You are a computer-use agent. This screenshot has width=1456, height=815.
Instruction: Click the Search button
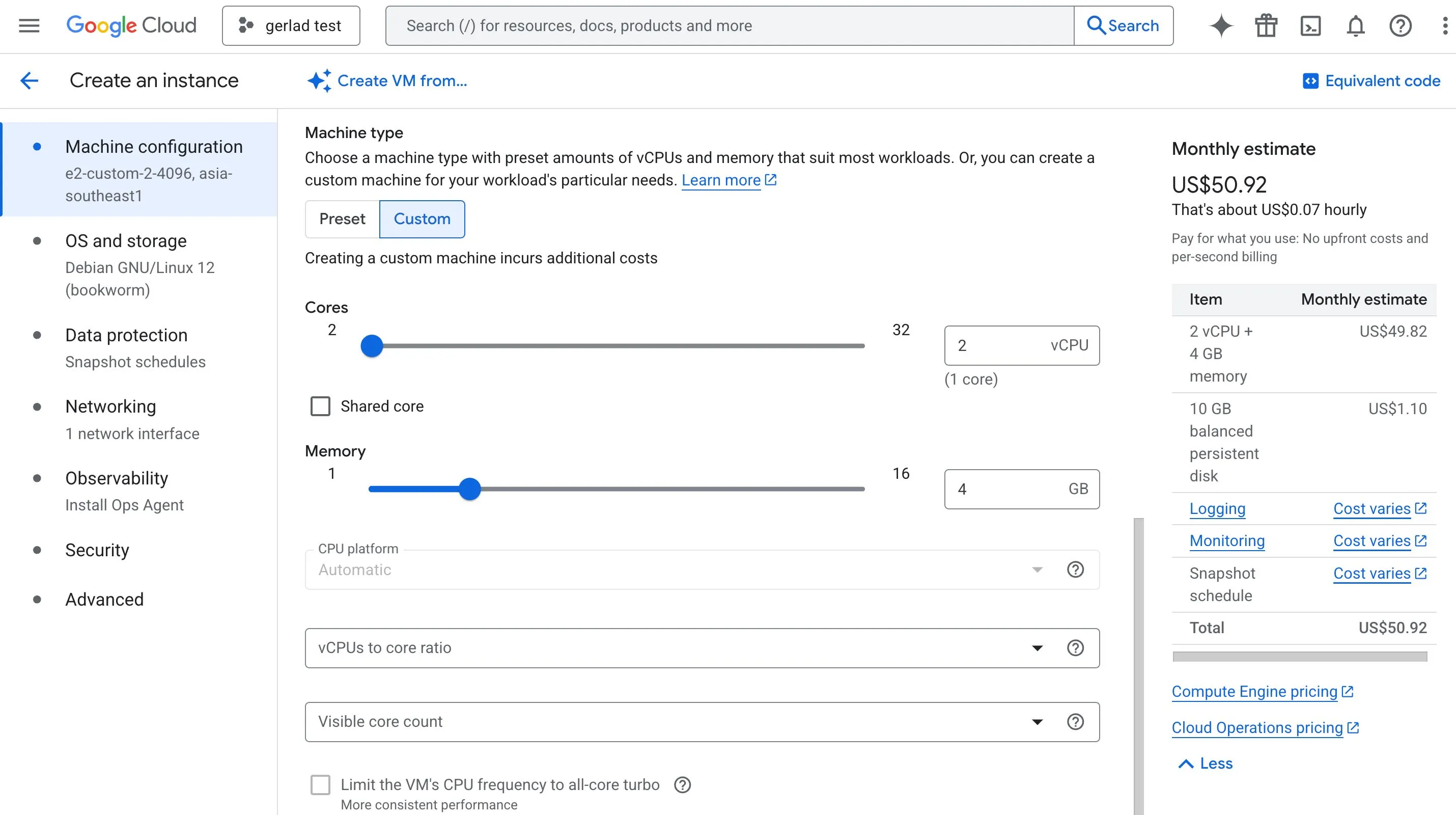[1123, 25]
